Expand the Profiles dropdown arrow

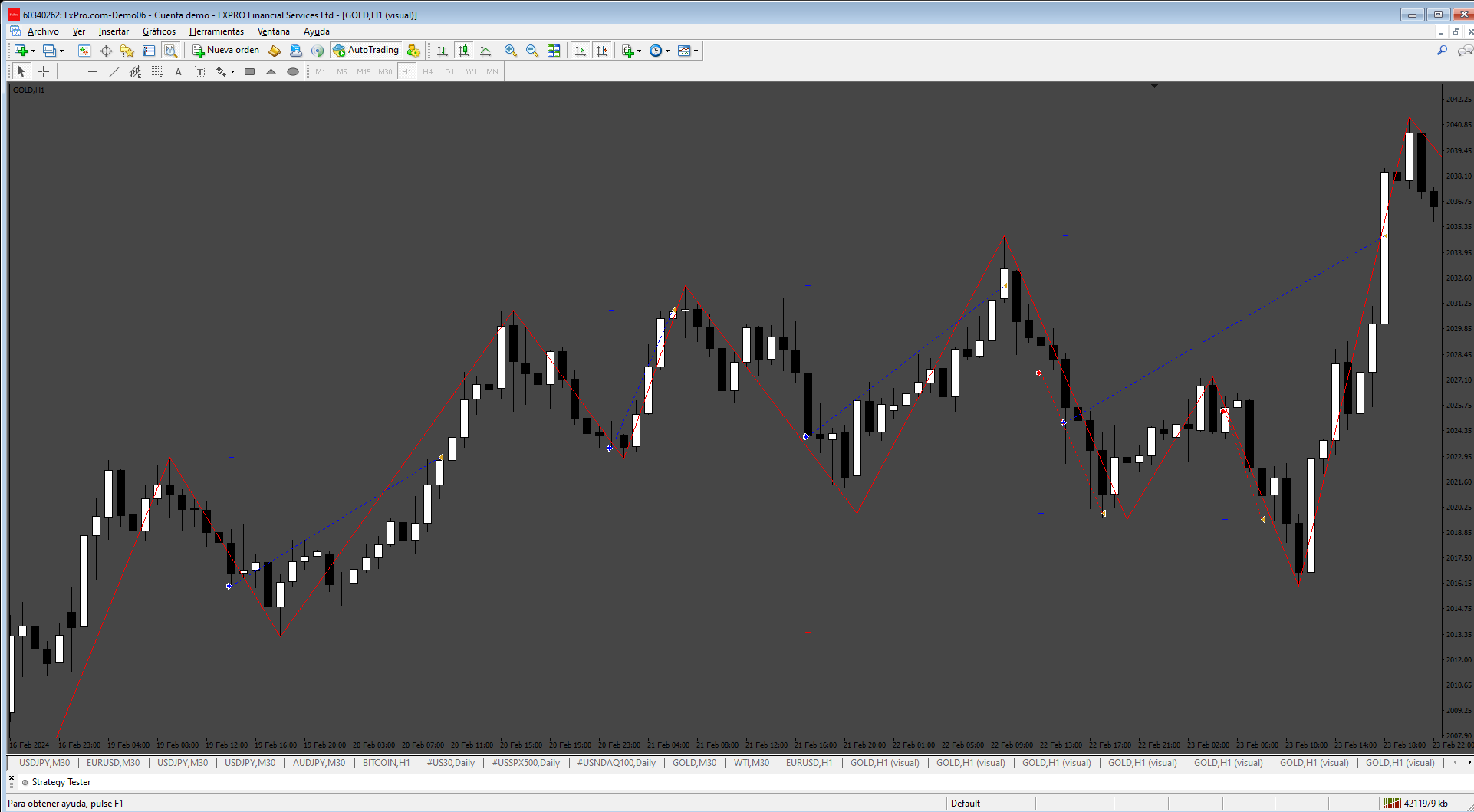[62, 51]
